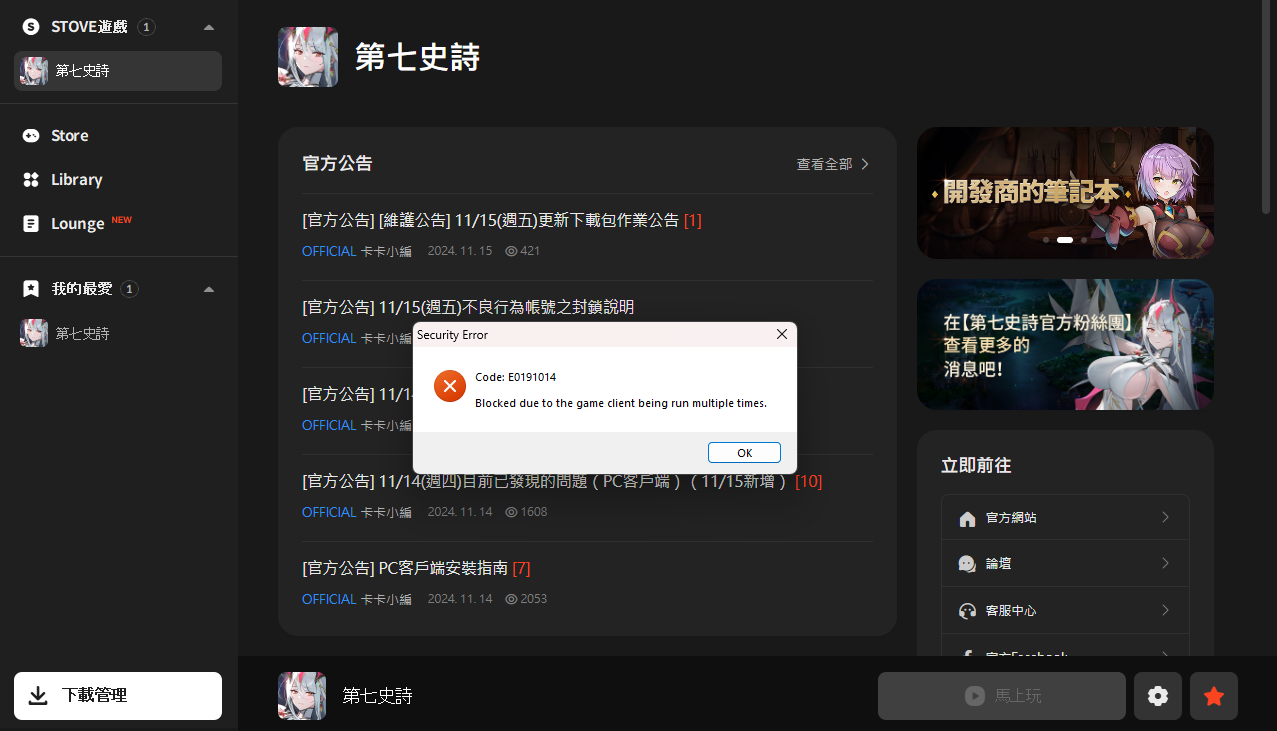Click the home icon beside 官方網站

tap(967, 518)
